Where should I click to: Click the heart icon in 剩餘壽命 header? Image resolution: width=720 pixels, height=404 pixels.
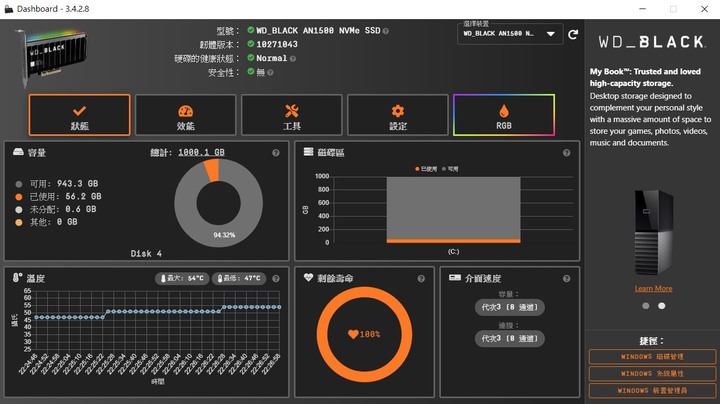click(308, 277)
